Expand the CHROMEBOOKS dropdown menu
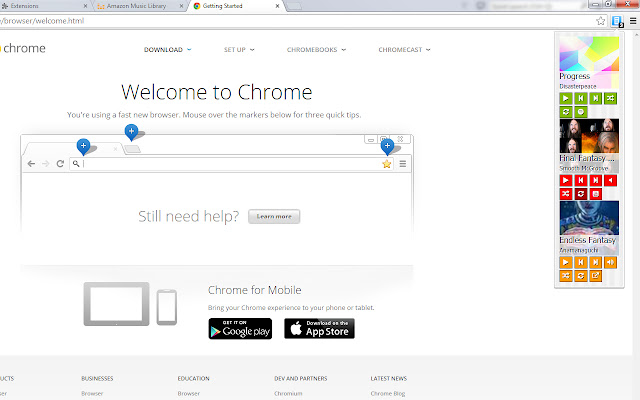 (316, 50)
